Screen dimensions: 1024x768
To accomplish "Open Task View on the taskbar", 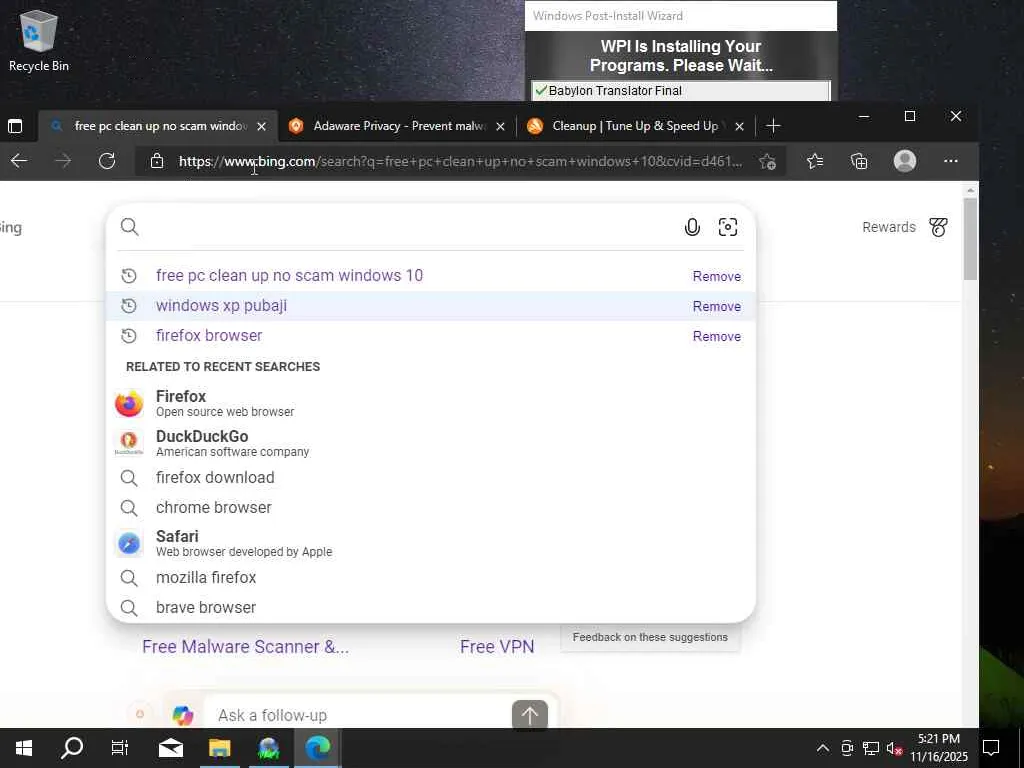I will coord(120,748).
